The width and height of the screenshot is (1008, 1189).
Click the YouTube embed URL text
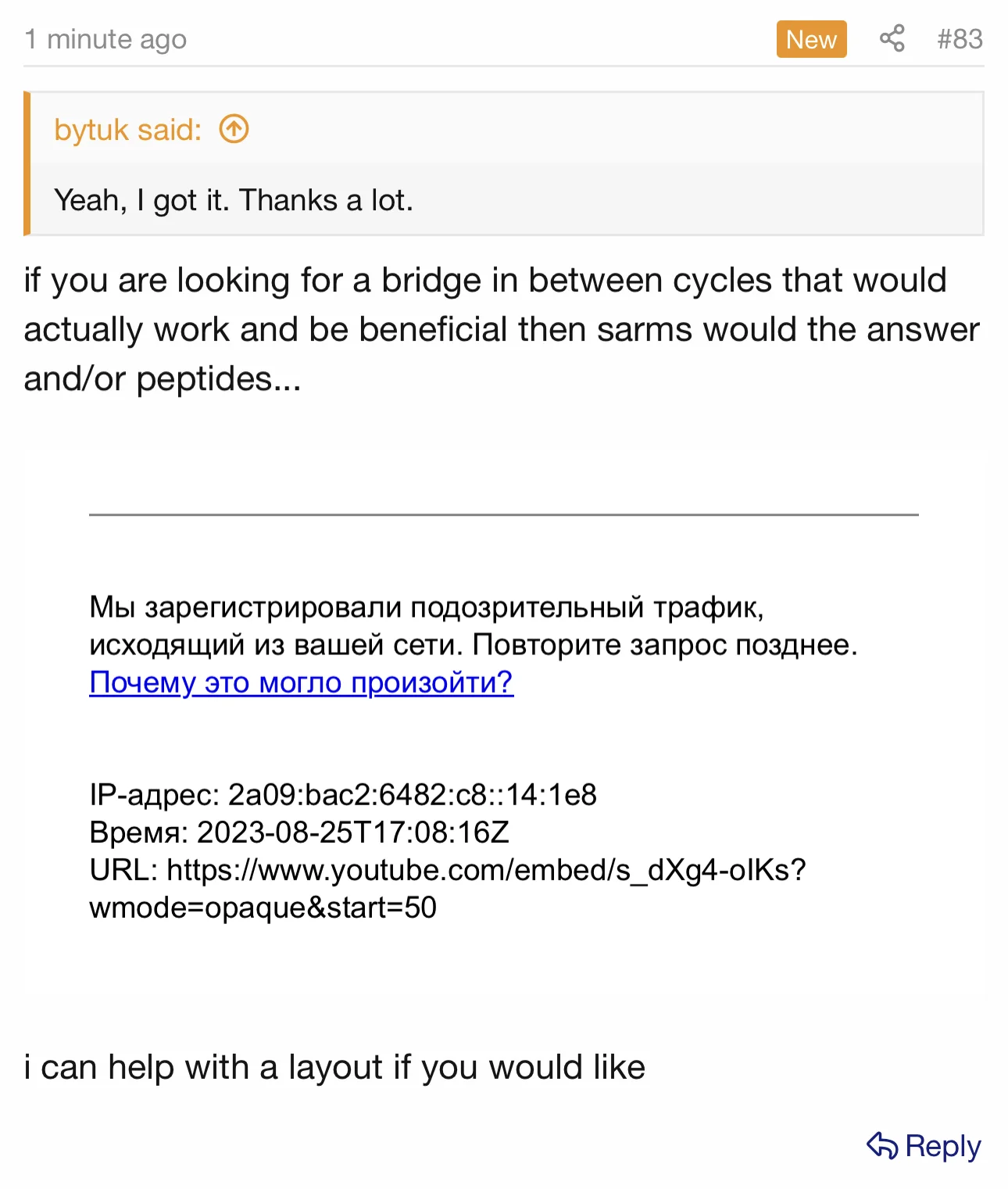(x=447, y=870)
